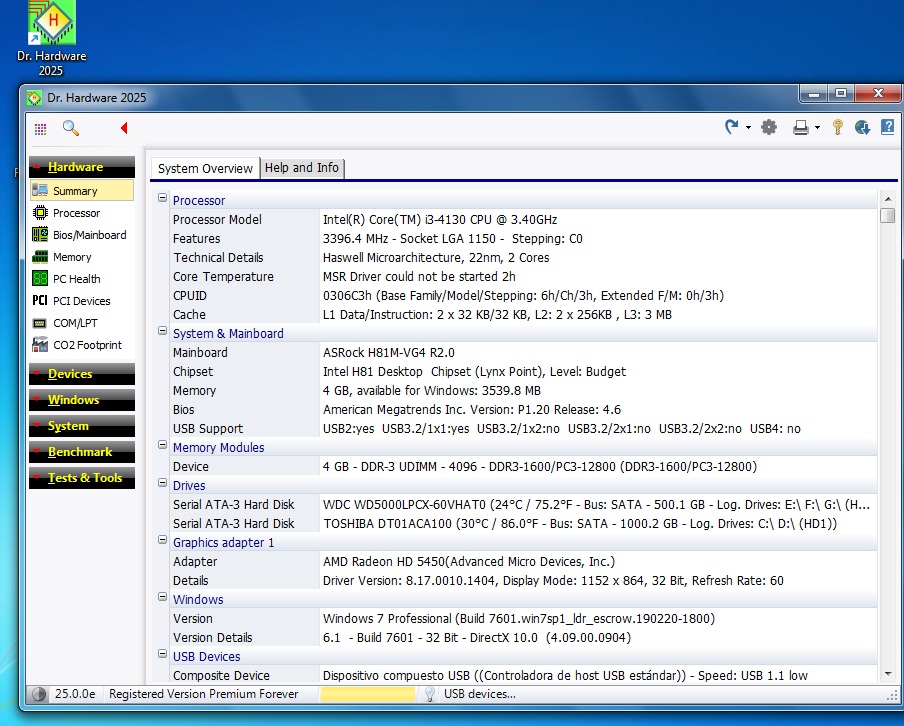
Task: Select the Cache row
Action: pos(523,315)
